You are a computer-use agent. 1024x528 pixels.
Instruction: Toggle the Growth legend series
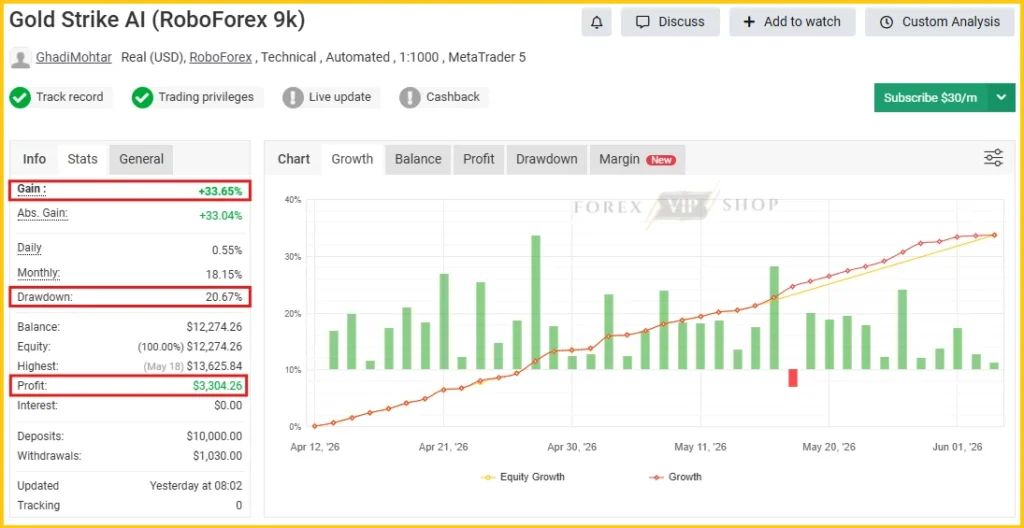pyautogui.click(x=676, y=477)
